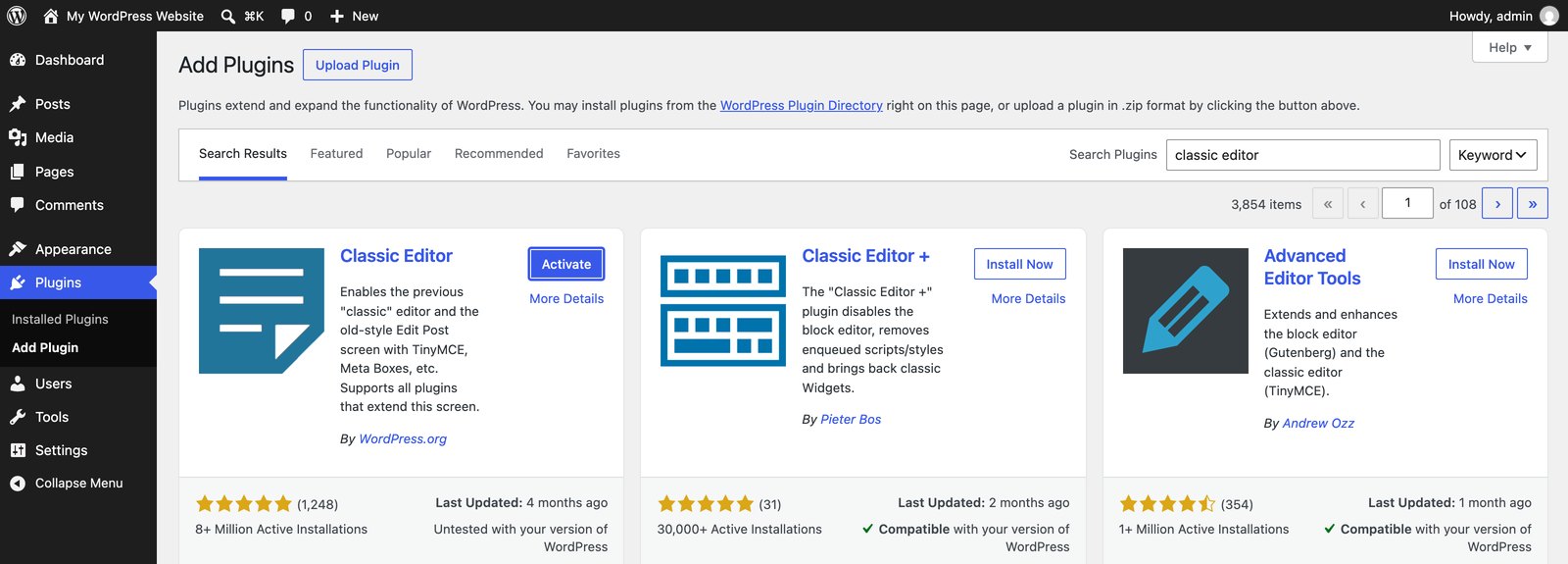Switch to the Recommended tab
The height and width of the screenshot is (564, 1568).
[499, 154]
